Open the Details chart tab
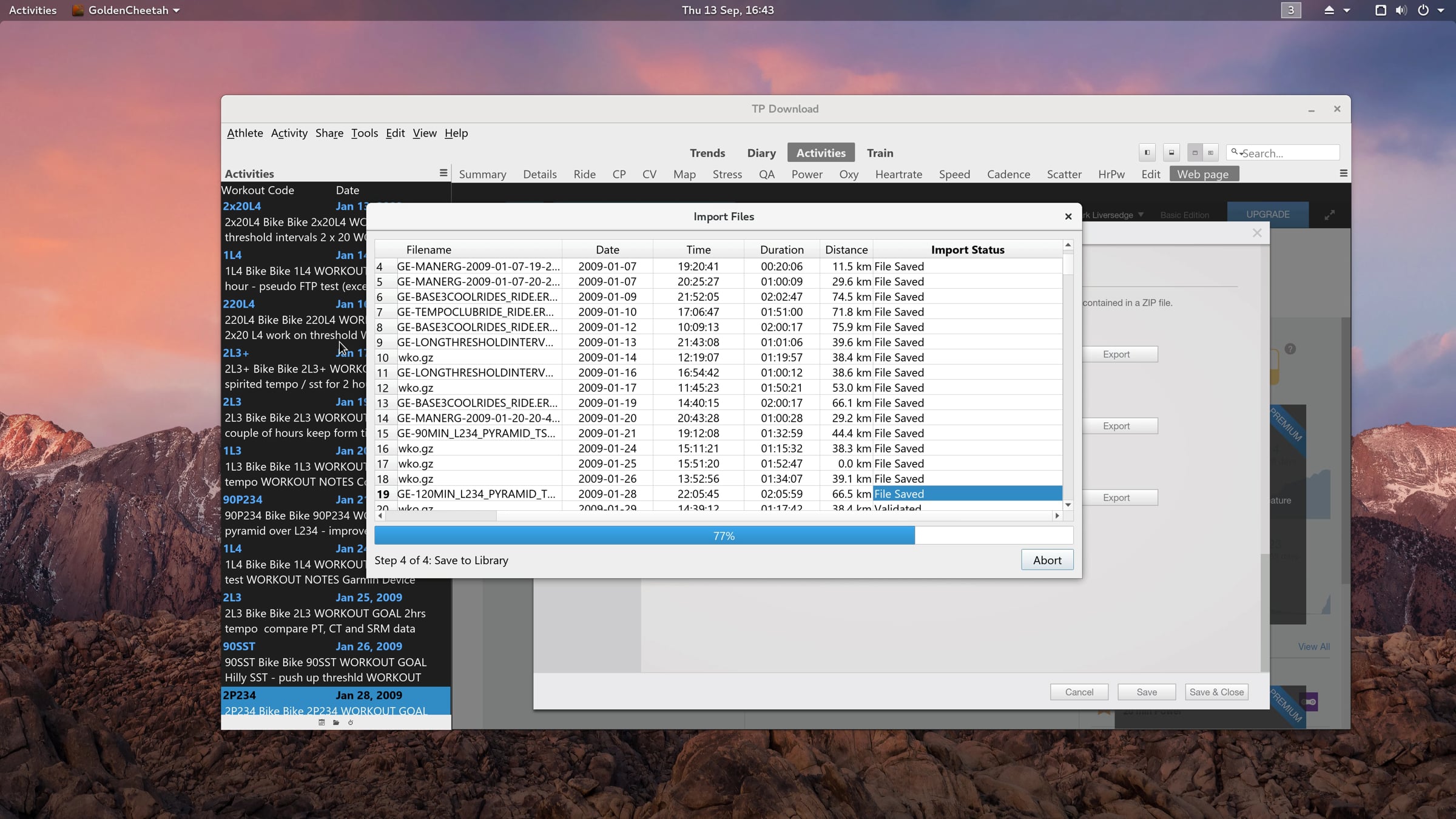This screenshot has width=1456, height=819. 540,174
